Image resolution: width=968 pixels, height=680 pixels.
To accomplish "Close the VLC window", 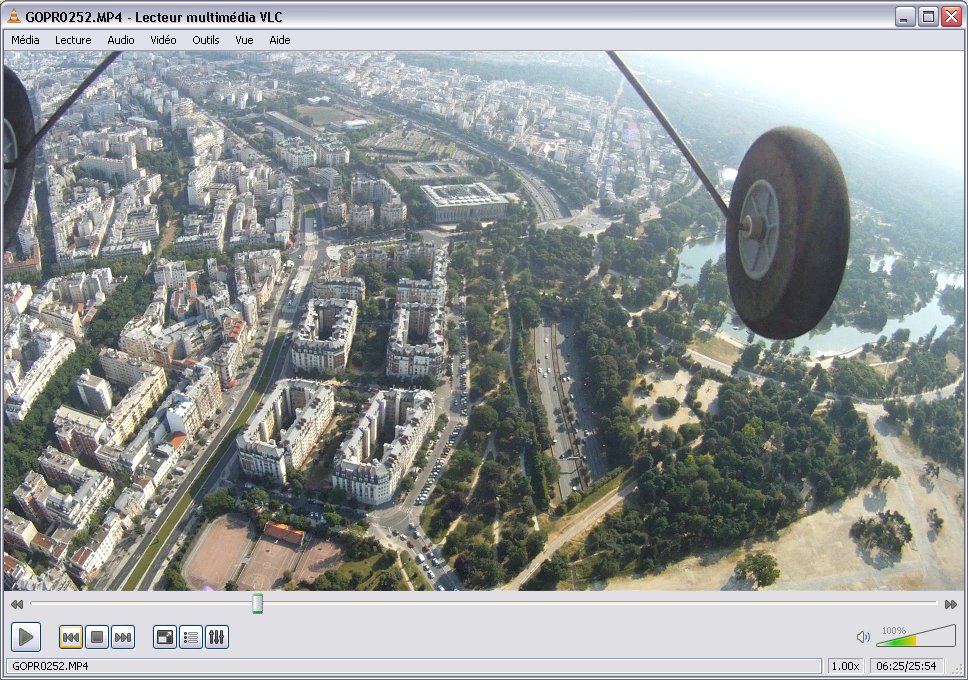I will (951, 17).
